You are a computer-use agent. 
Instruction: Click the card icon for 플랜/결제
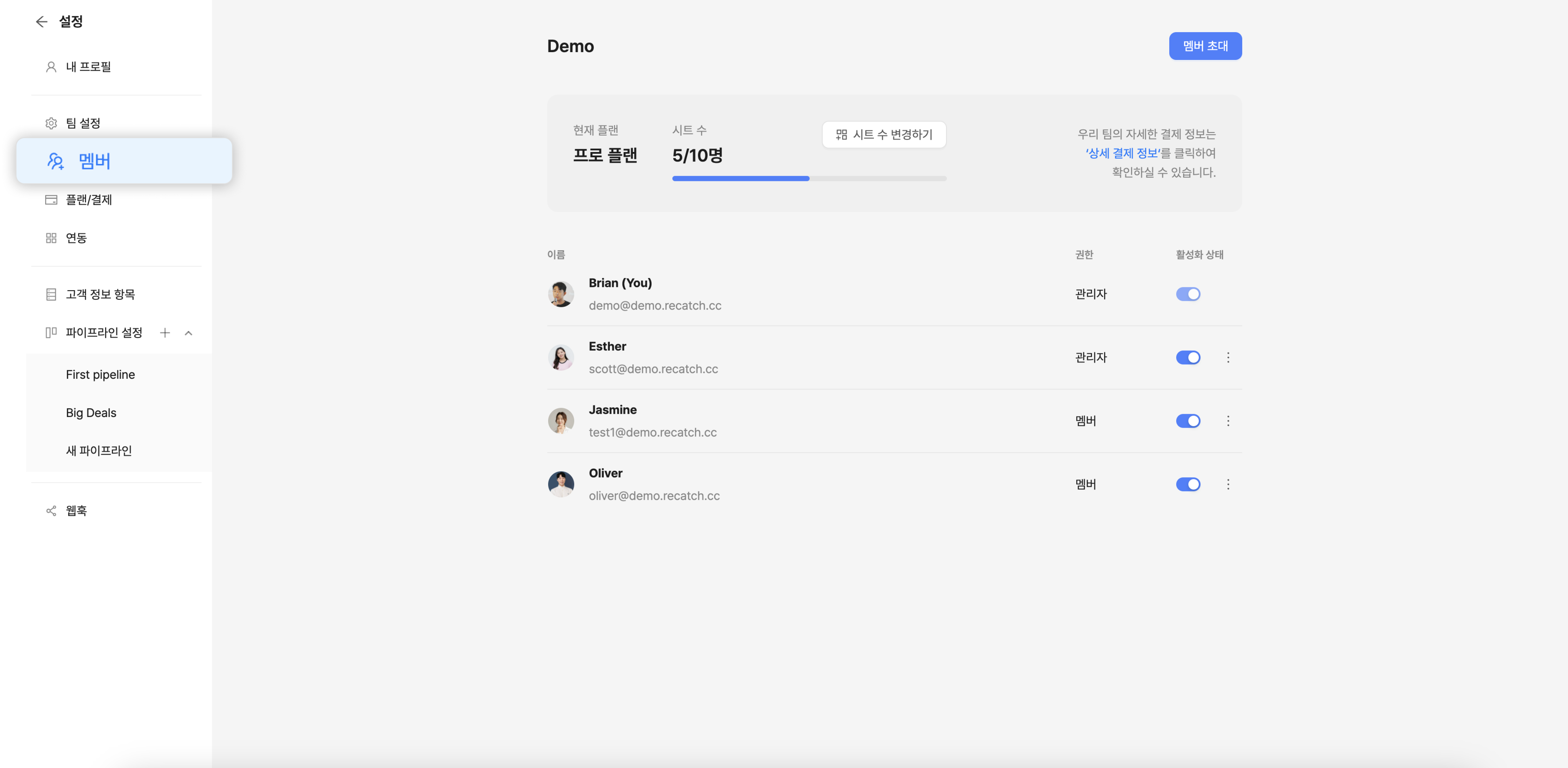click(x=51, y=200)
